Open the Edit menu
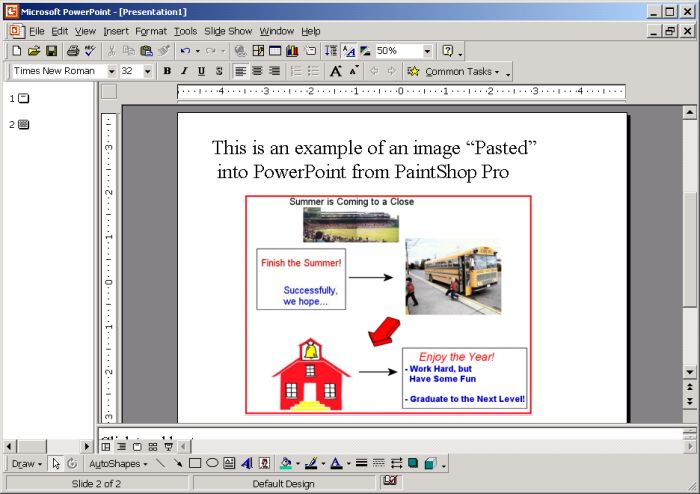Image resolution: width=700 pixels, height=494 pixels. point(59,31)
